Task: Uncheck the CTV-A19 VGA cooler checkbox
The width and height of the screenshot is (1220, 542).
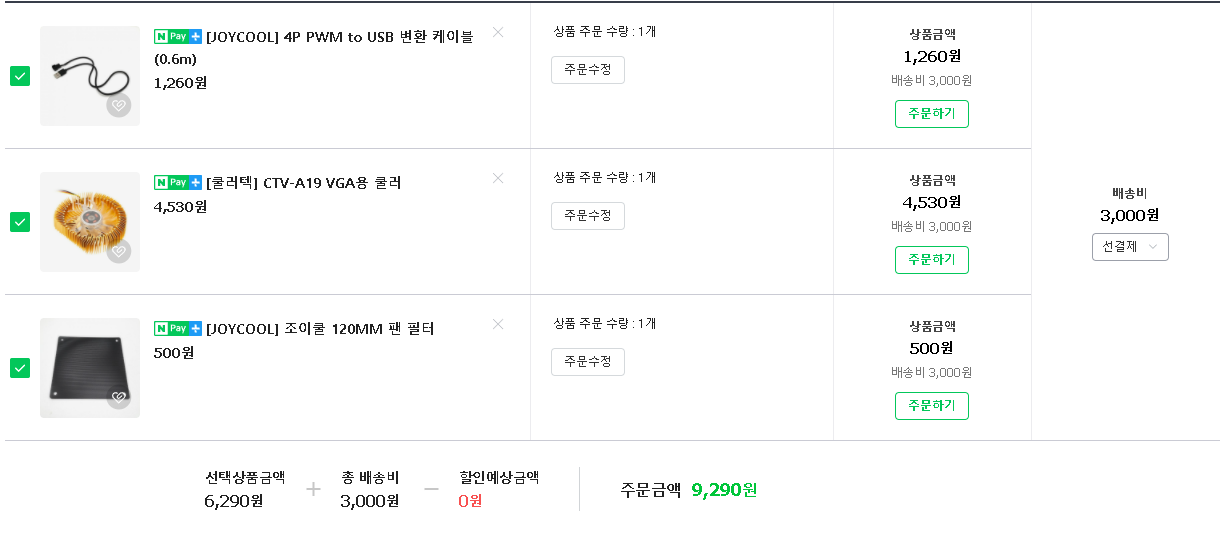Action: [x=20, y=222]
